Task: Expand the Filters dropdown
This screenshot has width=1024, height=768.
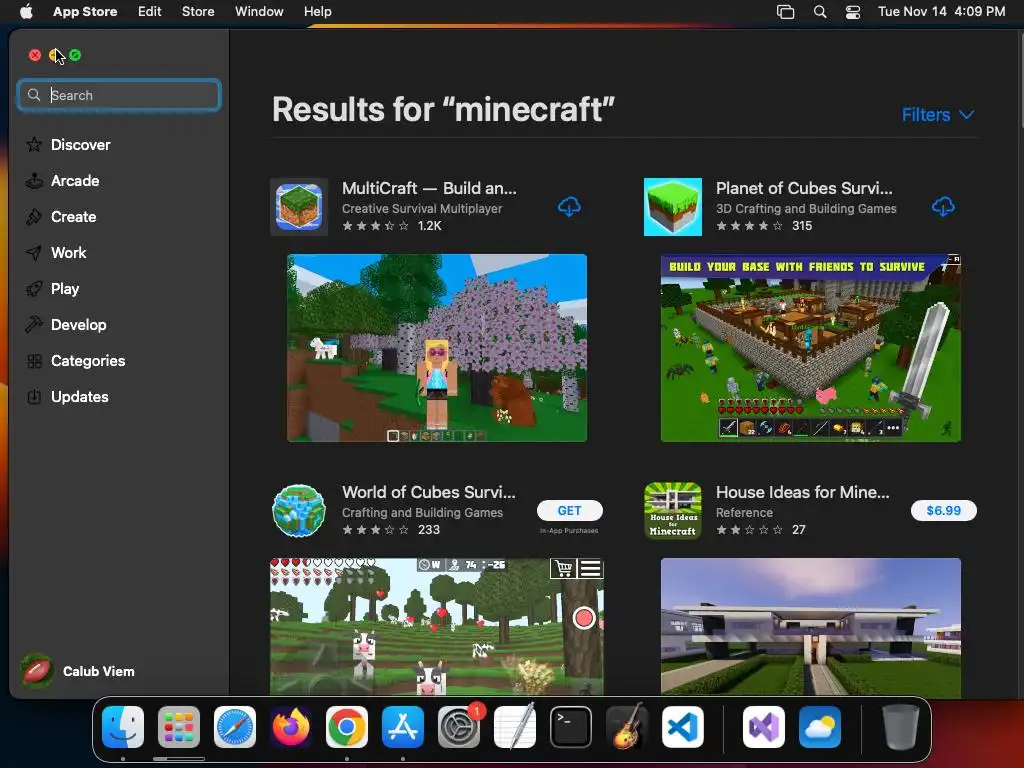Action: [938, 115]
